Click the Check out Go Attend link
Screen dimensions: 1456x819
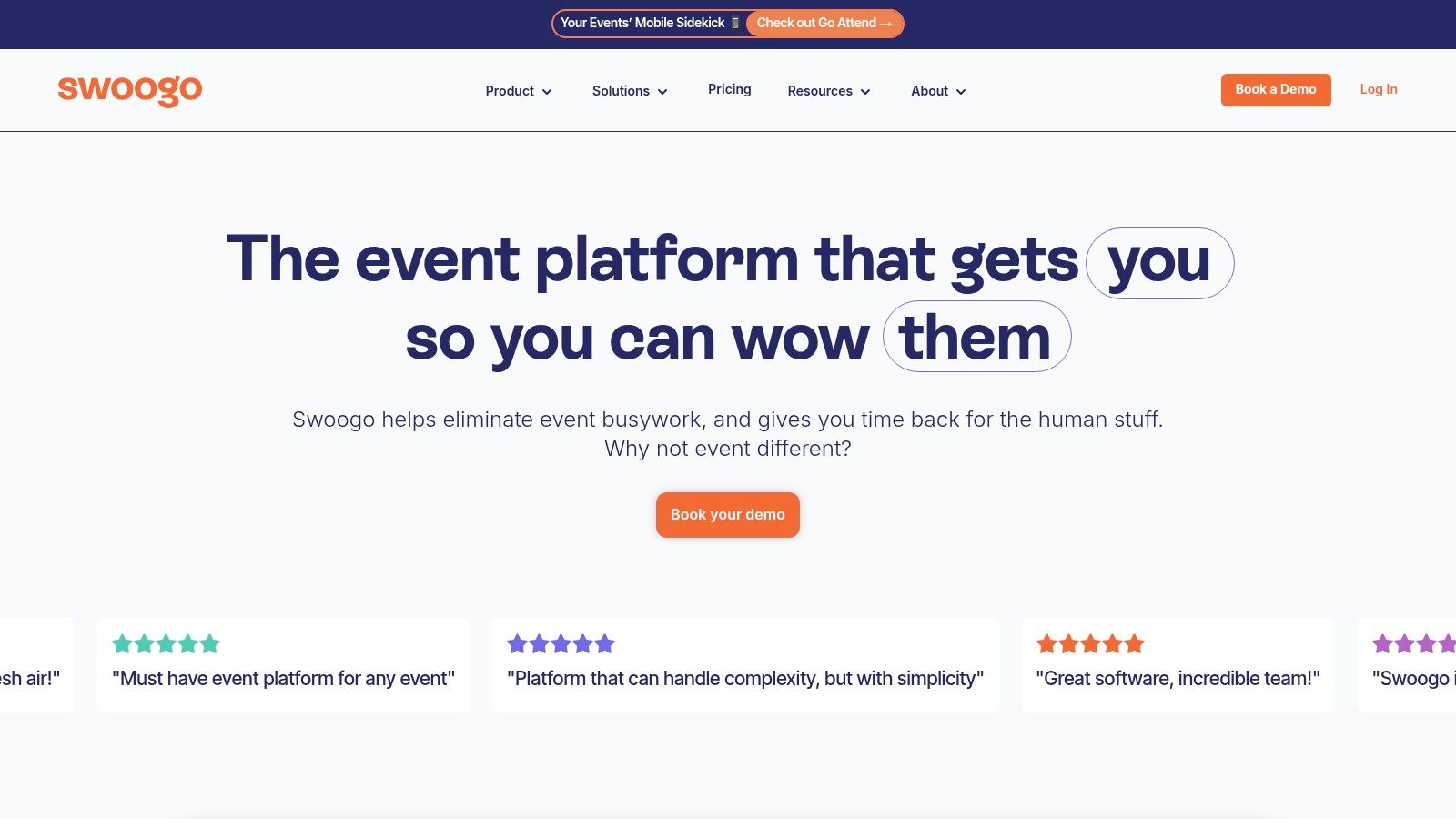(x=824, y=23)
